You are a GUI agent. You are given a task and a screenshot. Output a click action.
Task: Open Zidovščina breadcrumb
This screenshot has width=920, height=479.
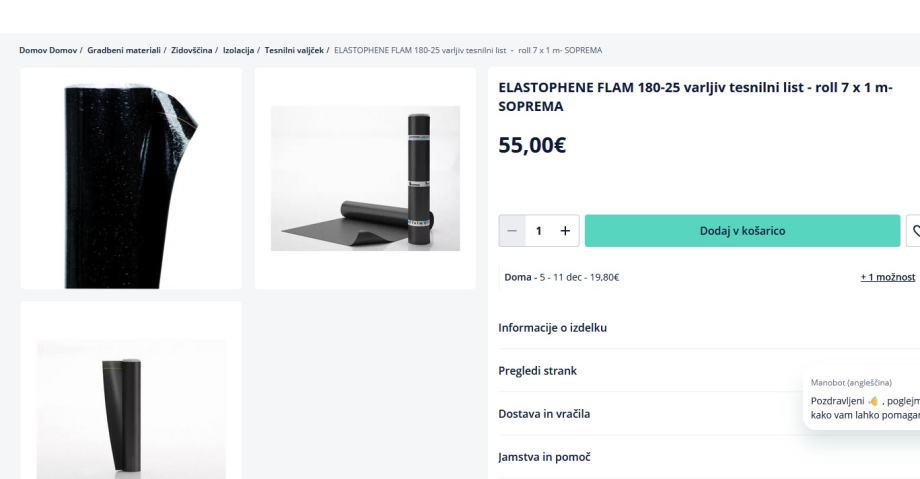coord(191,50)
